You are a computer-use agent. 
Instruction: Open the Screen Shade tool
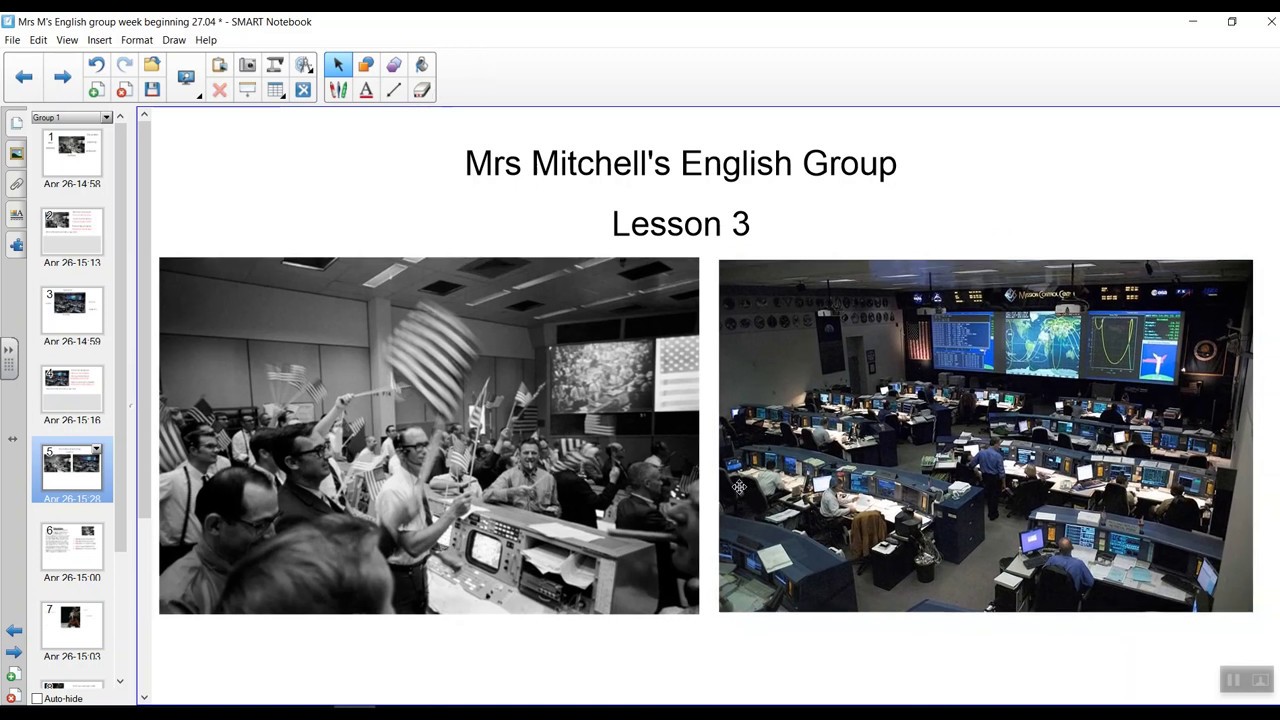(x=247, y=90)
